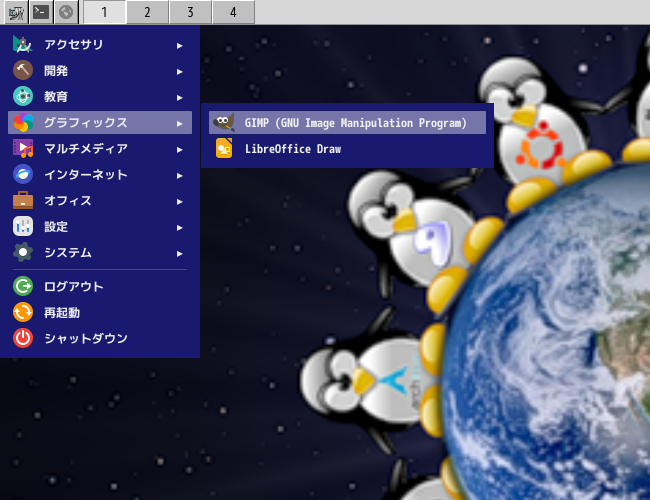This screenshot has width=650, height=500.
Task: Choose 再起動 to reboot
Action: pos(100,313)
